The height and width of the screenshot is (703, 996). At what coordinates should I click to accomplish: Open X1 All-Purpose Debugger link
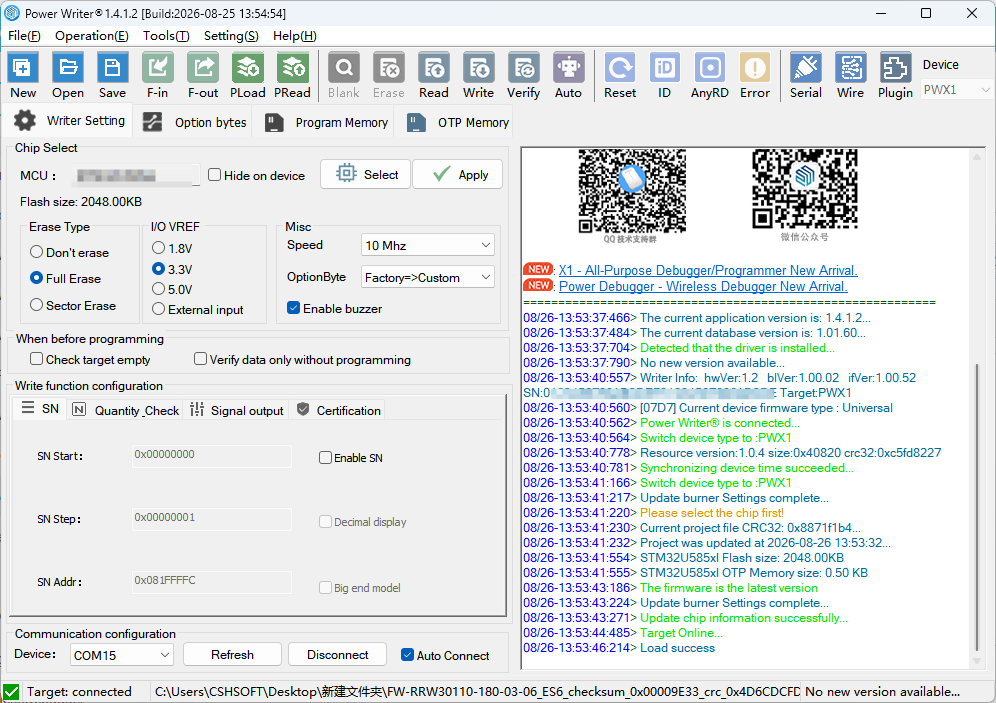click(708, 270)
